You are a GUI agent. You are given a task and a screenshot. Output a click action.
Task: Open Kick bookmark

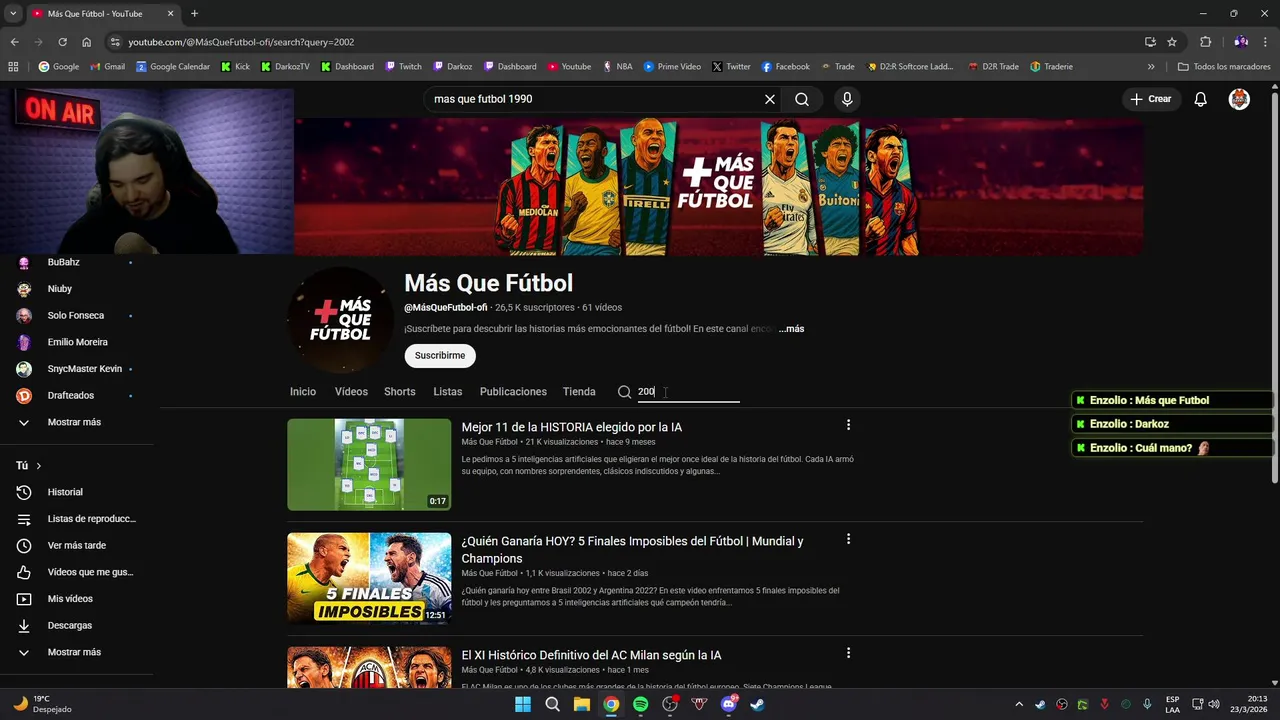pyautogui.click(x=236, y=67)
